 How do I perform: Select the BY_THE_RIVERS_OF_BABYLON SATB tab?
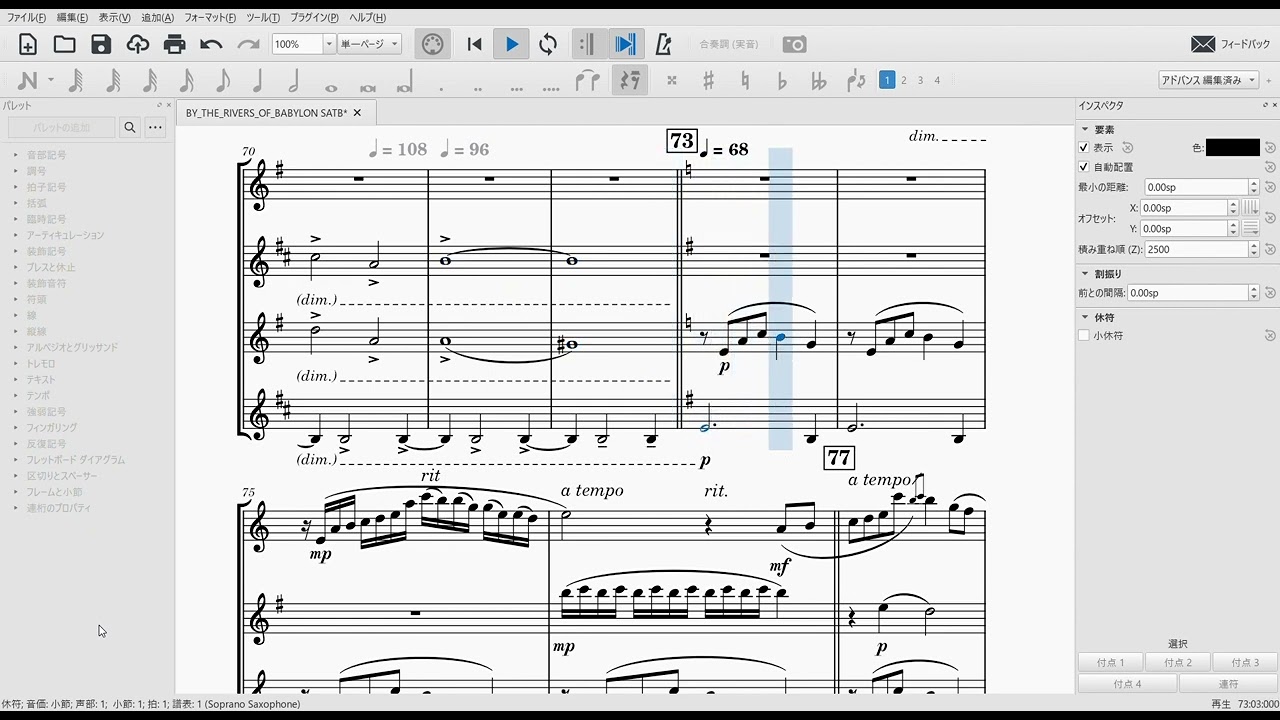click(266, 113)
